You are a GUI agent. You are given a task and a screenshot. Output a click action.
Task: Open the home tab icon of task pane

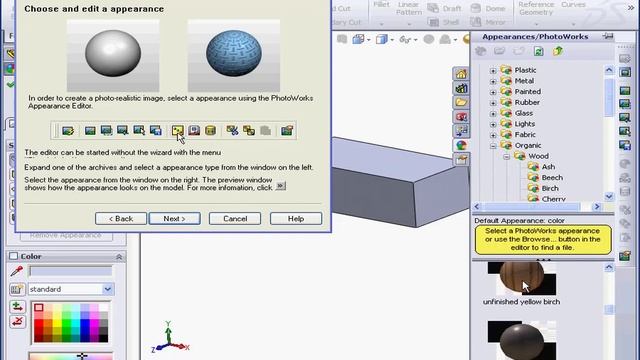click(461, 74)
